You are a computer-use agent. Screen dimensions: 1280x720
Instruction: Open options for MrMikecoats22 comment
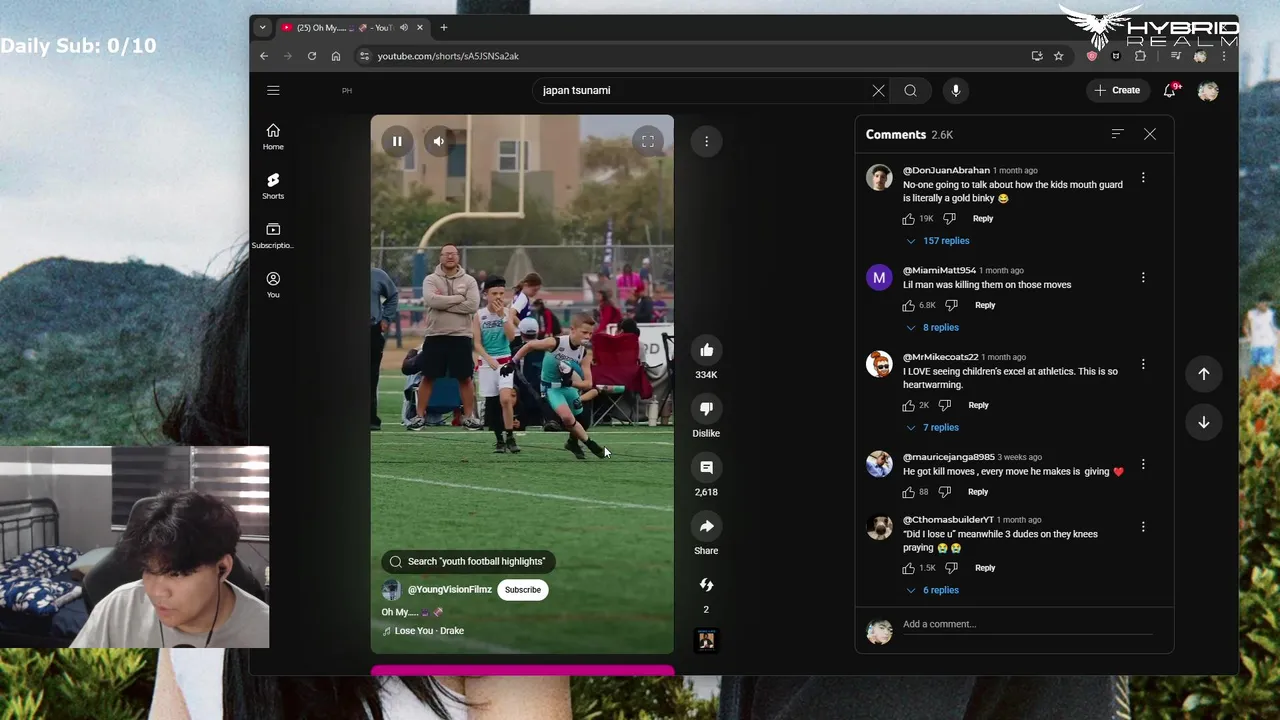[1143, 365]
